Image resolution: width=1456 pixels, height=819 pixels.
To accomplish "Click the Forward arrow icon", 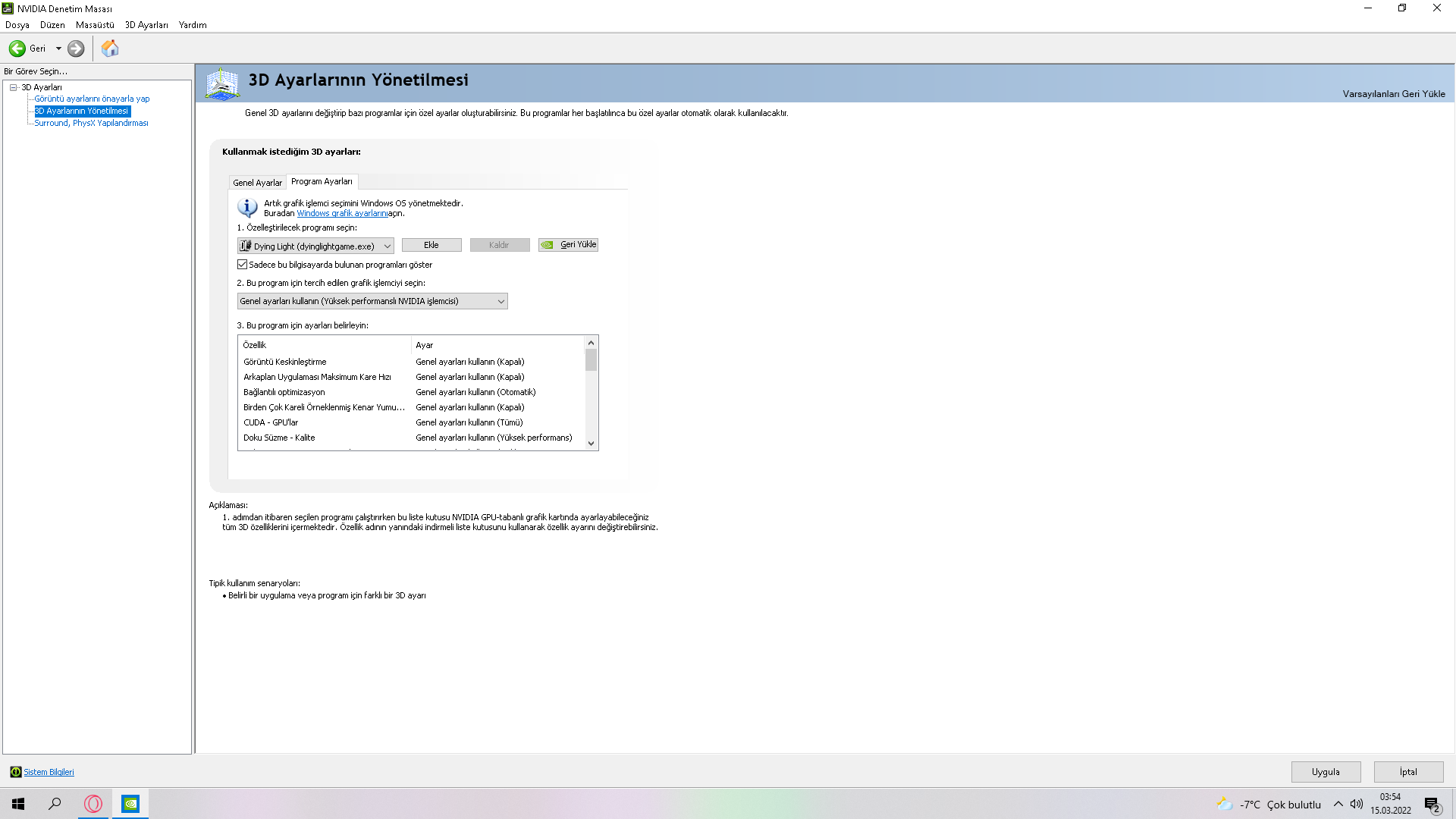I will tap(76, 49).
